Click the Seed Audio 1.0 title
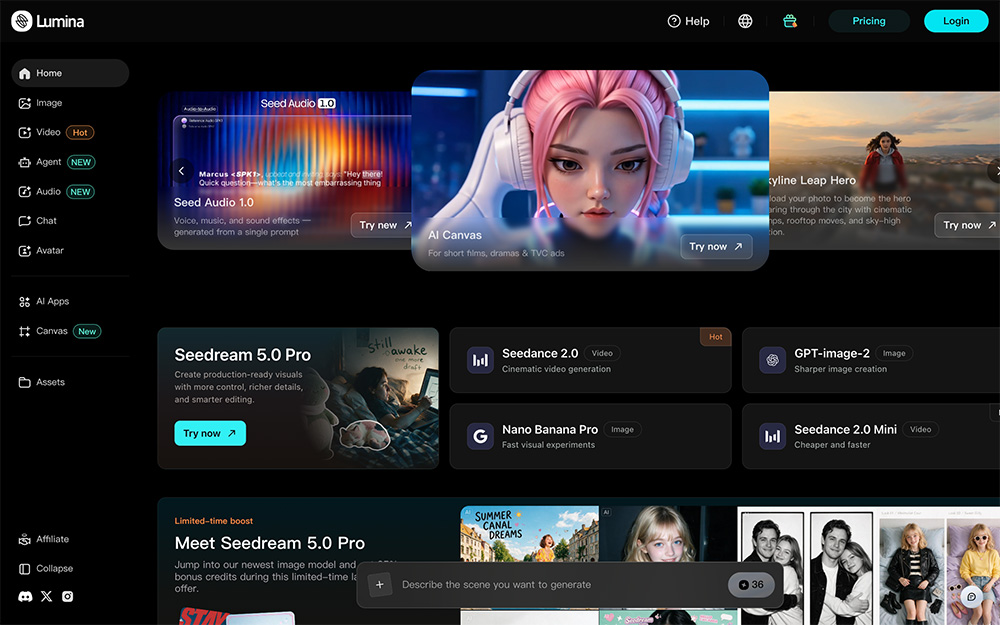Image resolution: width=1000 pixels, height=625 pixels. pyautogui.click(x=214, y=202)
